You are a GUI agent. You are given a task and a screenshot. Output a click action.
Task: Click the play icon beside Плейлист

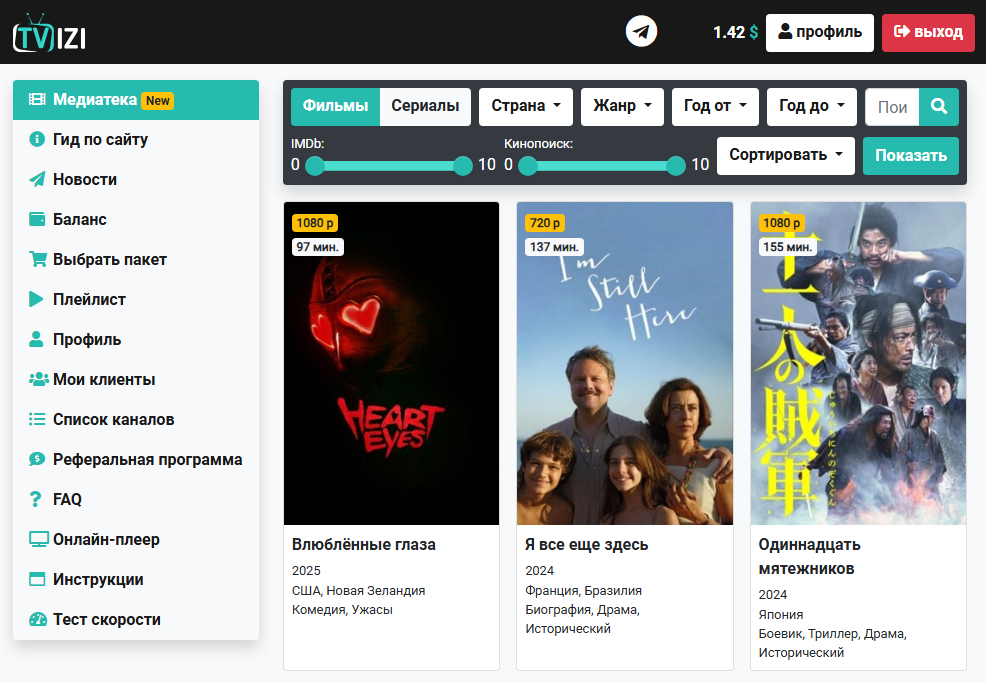pos(36,299)
